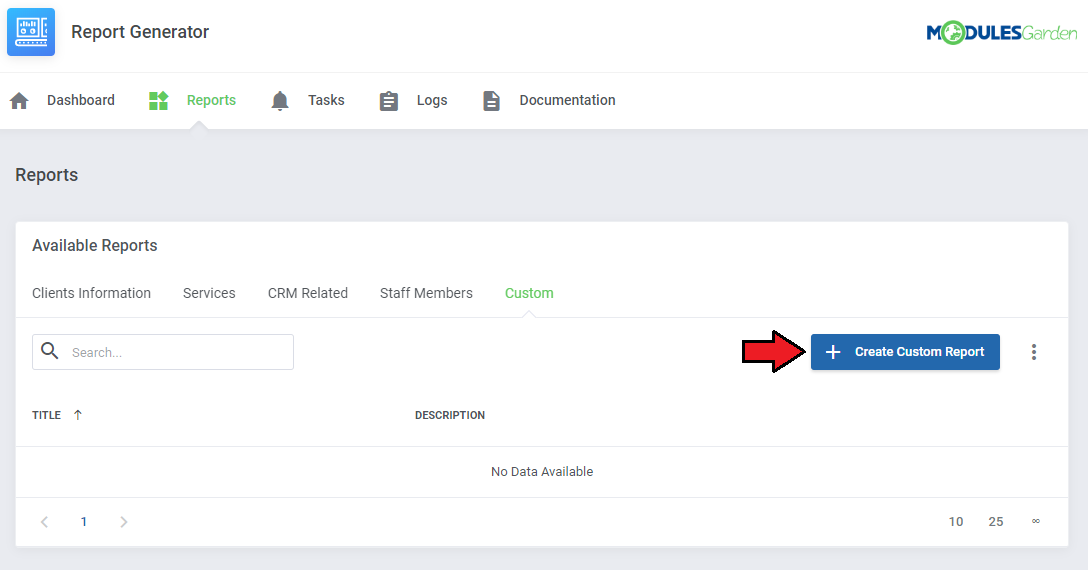Select the Custom tab
The height and width of the screenshot is (570, 1088).
(529, 293)
